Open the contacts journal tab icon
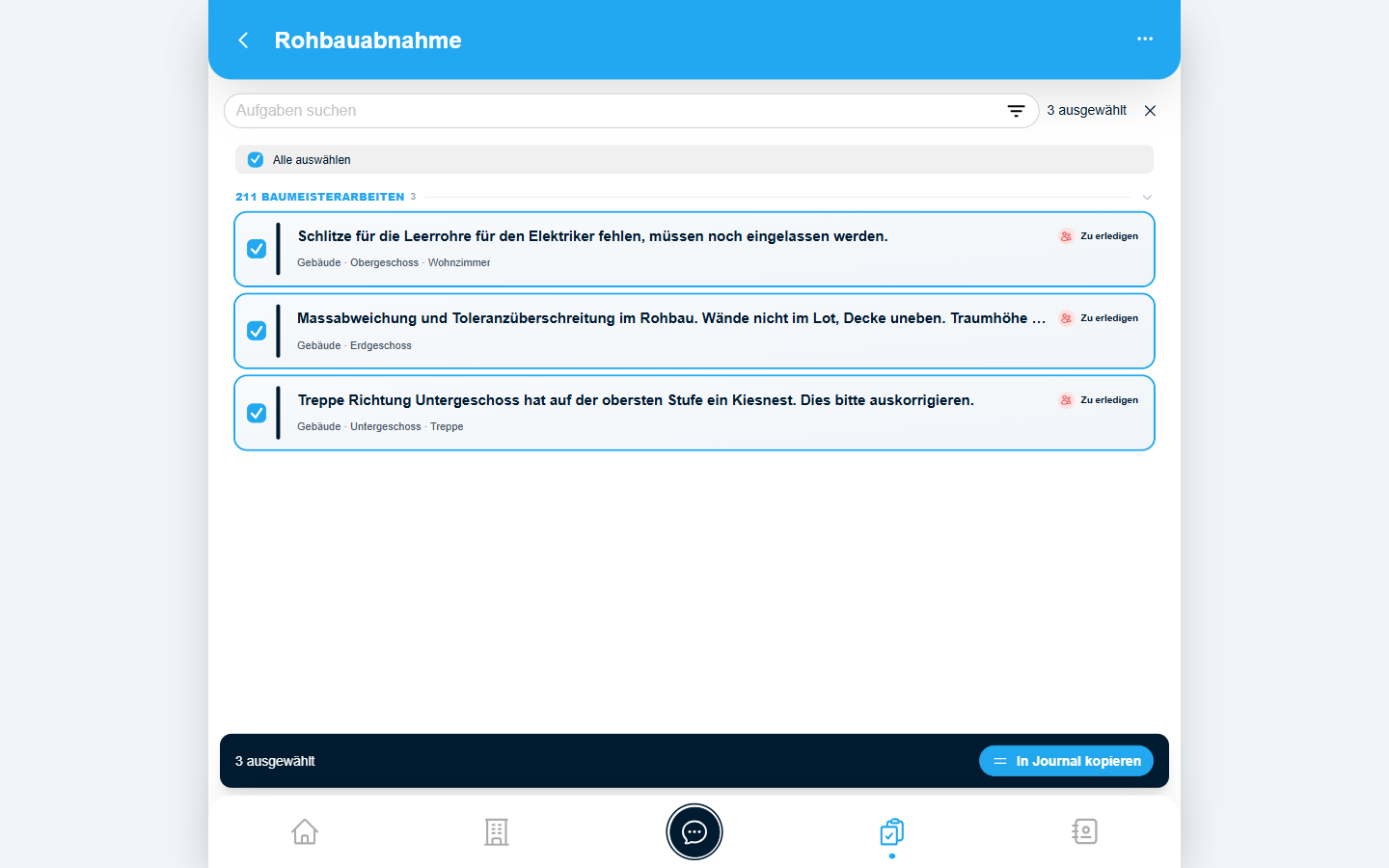Viewport: 1389px width, 868px height. (1085, 831)
